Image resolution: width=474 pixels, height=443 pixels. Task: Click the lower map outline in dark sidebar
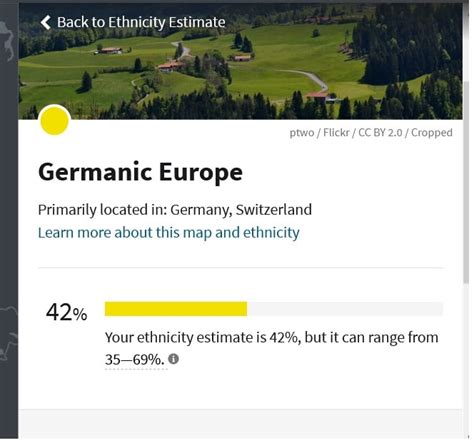coord(8,333)
